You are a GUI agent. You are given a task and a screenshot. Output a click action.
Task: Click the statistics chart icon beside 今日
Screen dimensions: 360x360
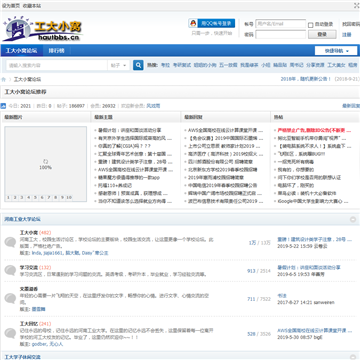click(x=3, y=106)
